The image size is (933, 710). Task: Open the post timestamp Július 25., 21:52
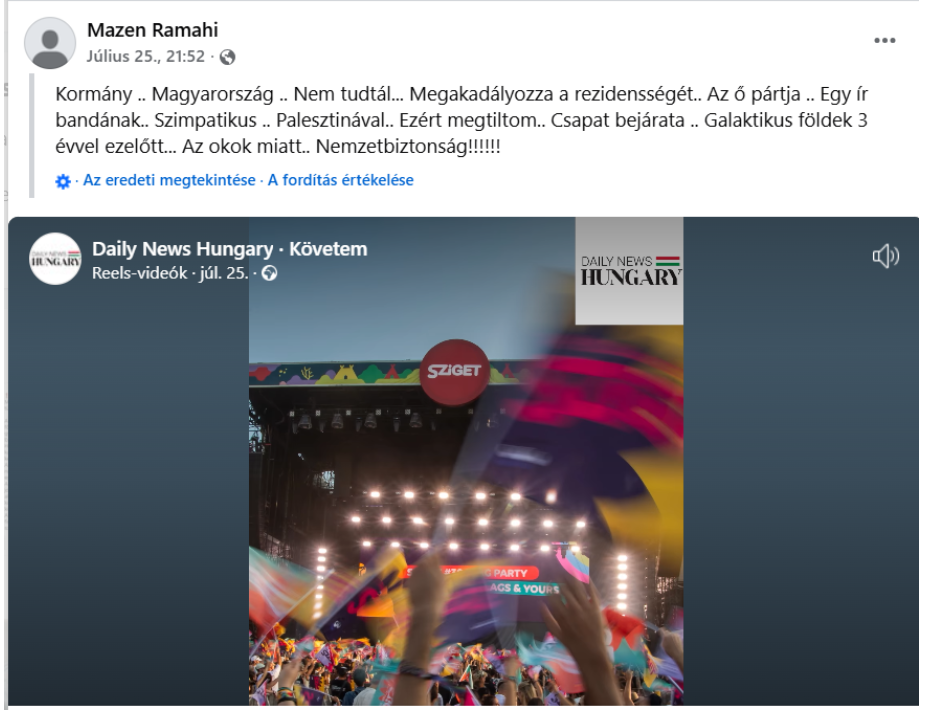click(x=146, y=57)
